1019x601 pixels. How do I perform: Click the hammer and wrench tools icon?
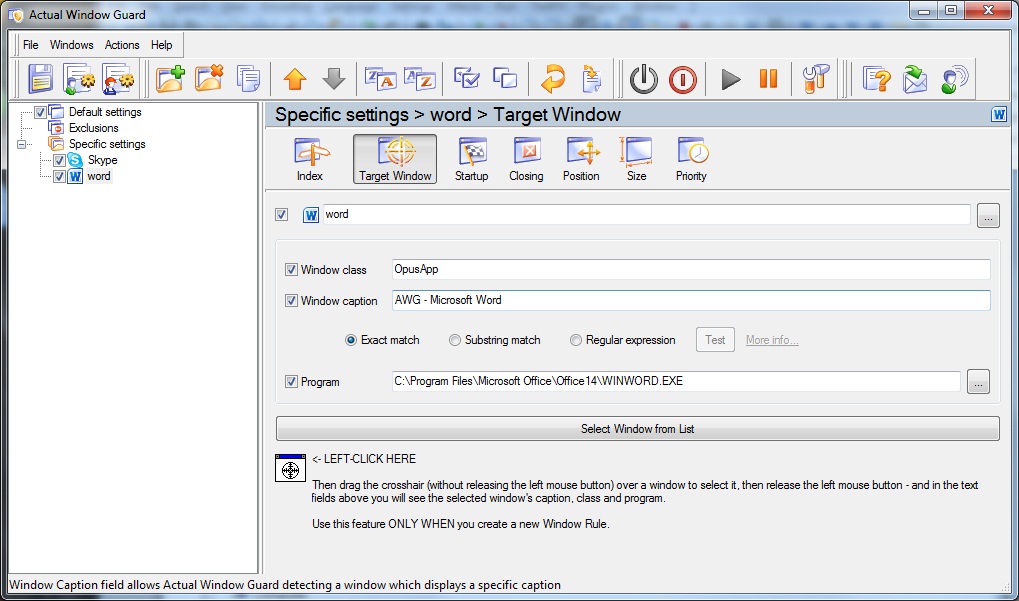(816, 79)
